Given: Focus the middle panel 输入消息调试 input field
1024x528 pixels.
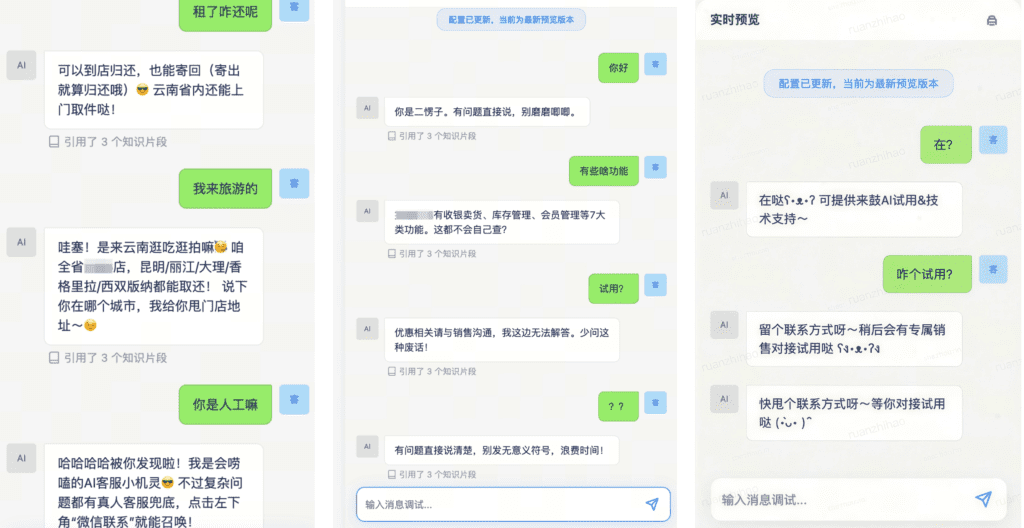Looking at the screenshot, I should [498, 504].
